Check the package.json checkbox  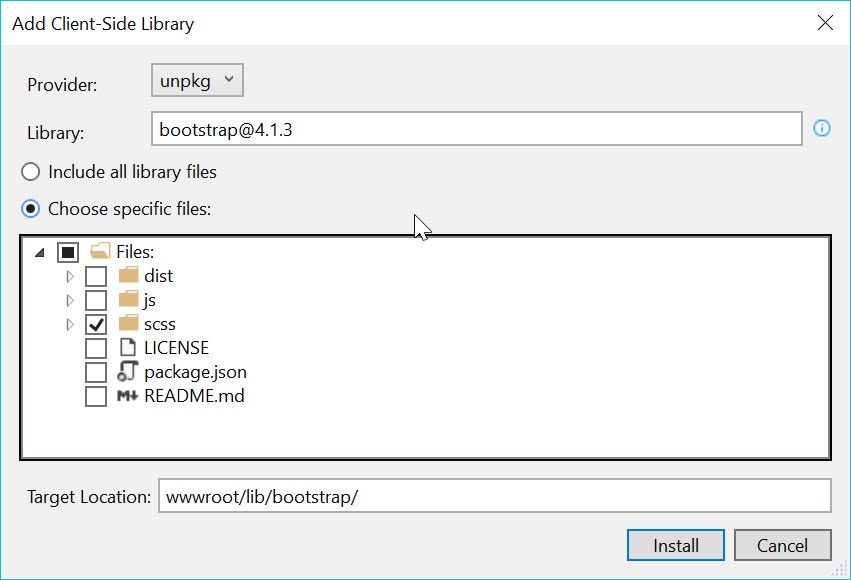(x=96, y=372)
